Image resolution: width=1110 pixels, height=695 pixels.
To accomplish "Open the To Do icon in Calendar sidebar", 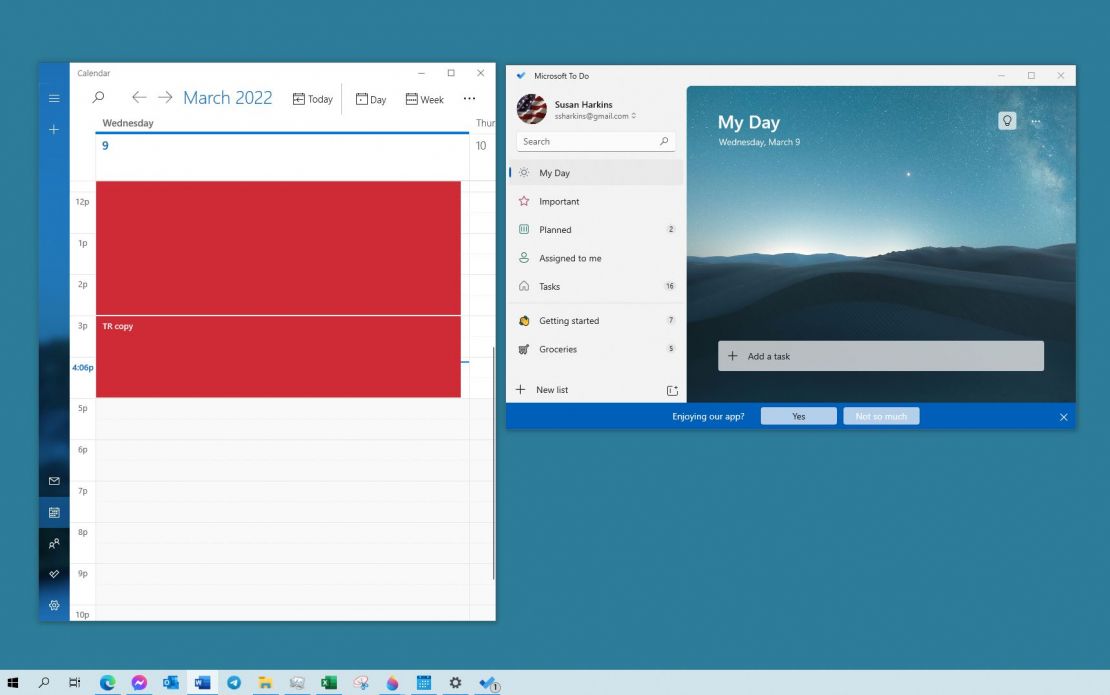I will click(54, 574).
